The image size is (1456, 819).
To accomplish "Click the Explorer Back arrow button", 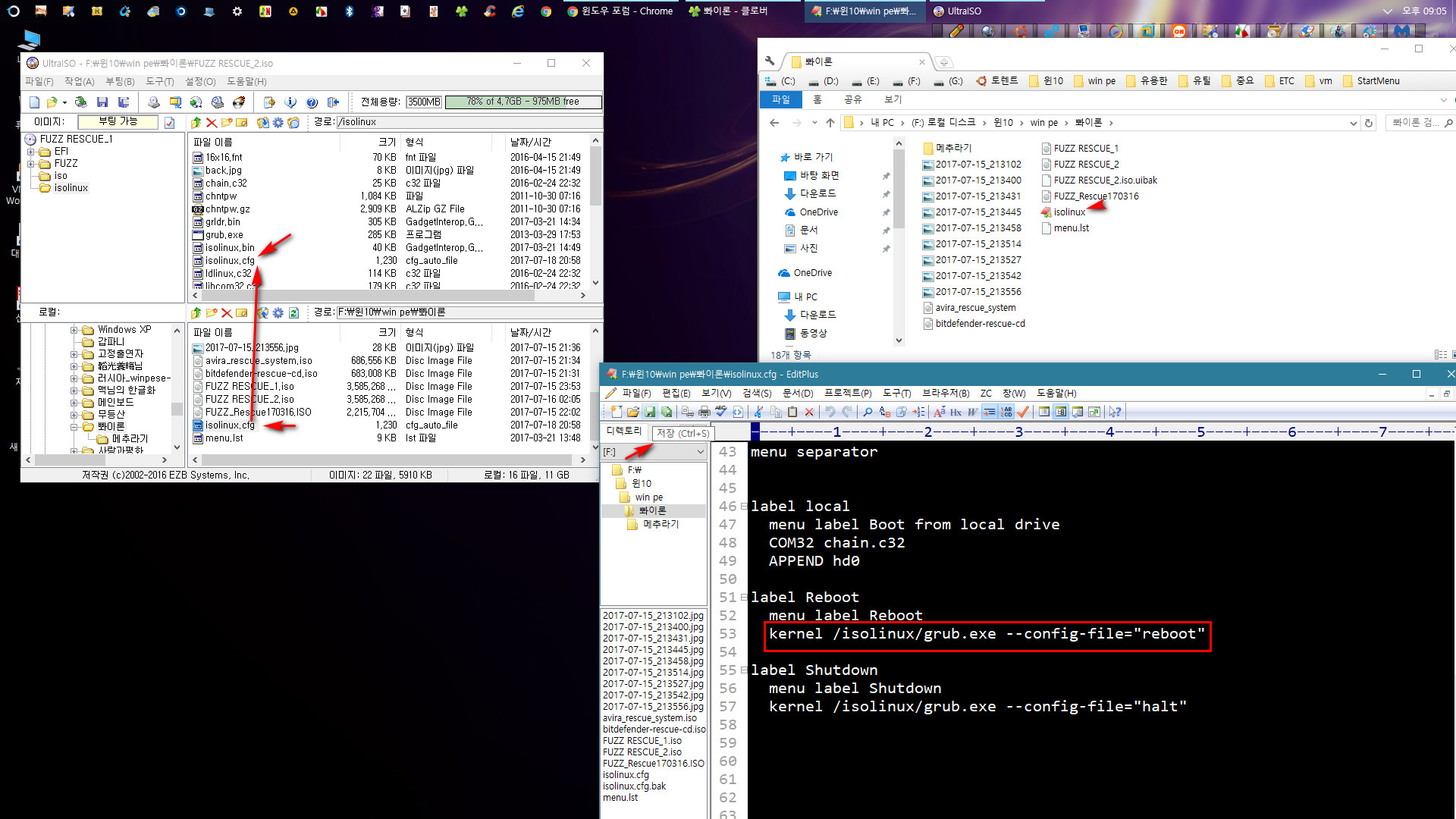I will 774,123.
